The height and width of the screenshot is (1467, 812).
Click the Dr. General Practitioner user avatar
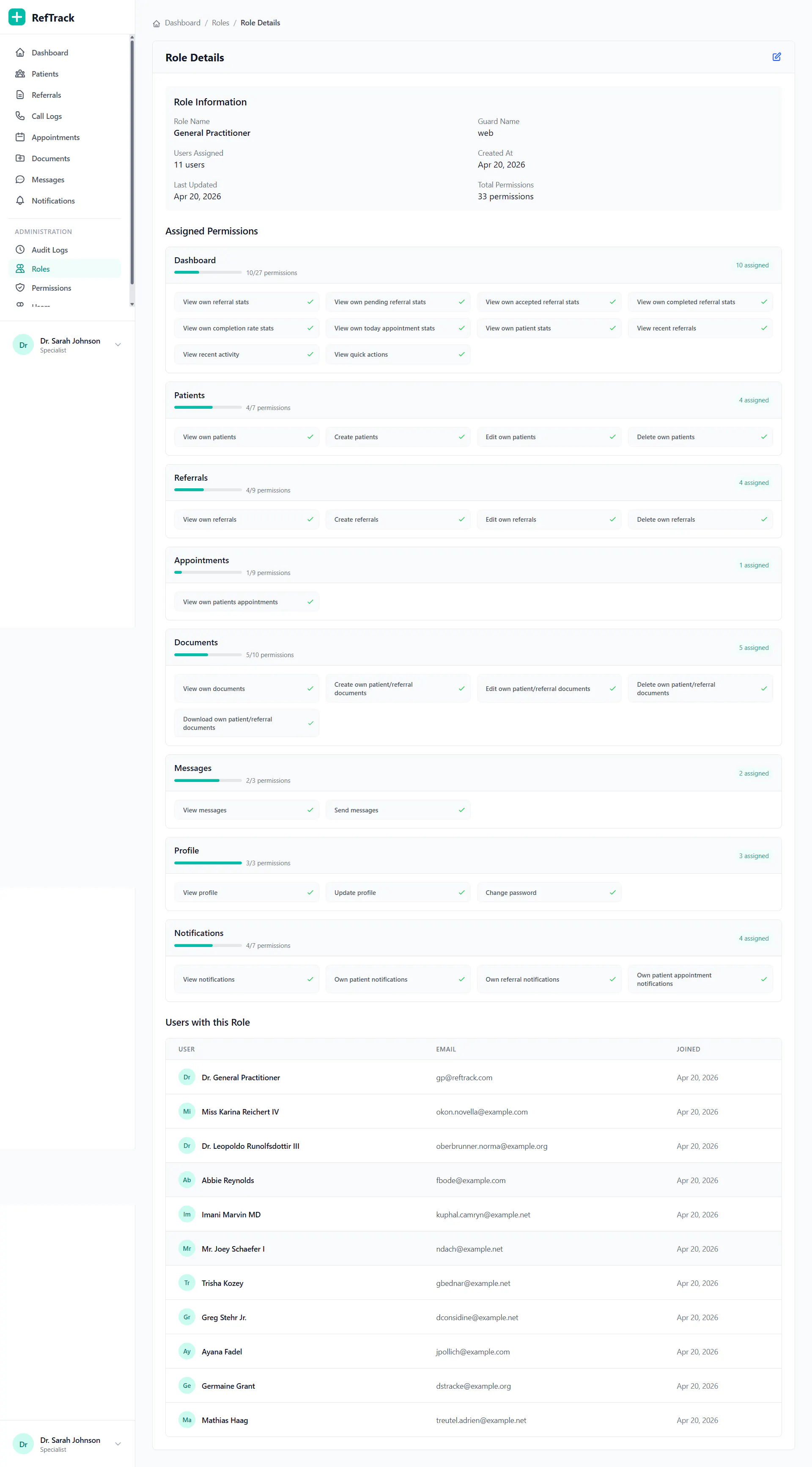tap(187, 1077)
